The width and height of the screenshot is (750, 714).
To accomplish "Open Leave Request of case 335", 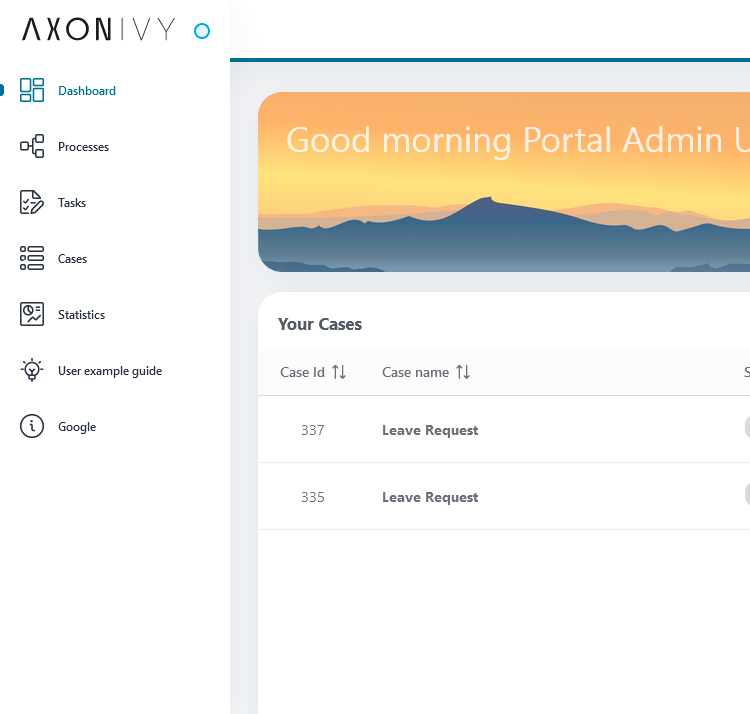I will 430,497.
